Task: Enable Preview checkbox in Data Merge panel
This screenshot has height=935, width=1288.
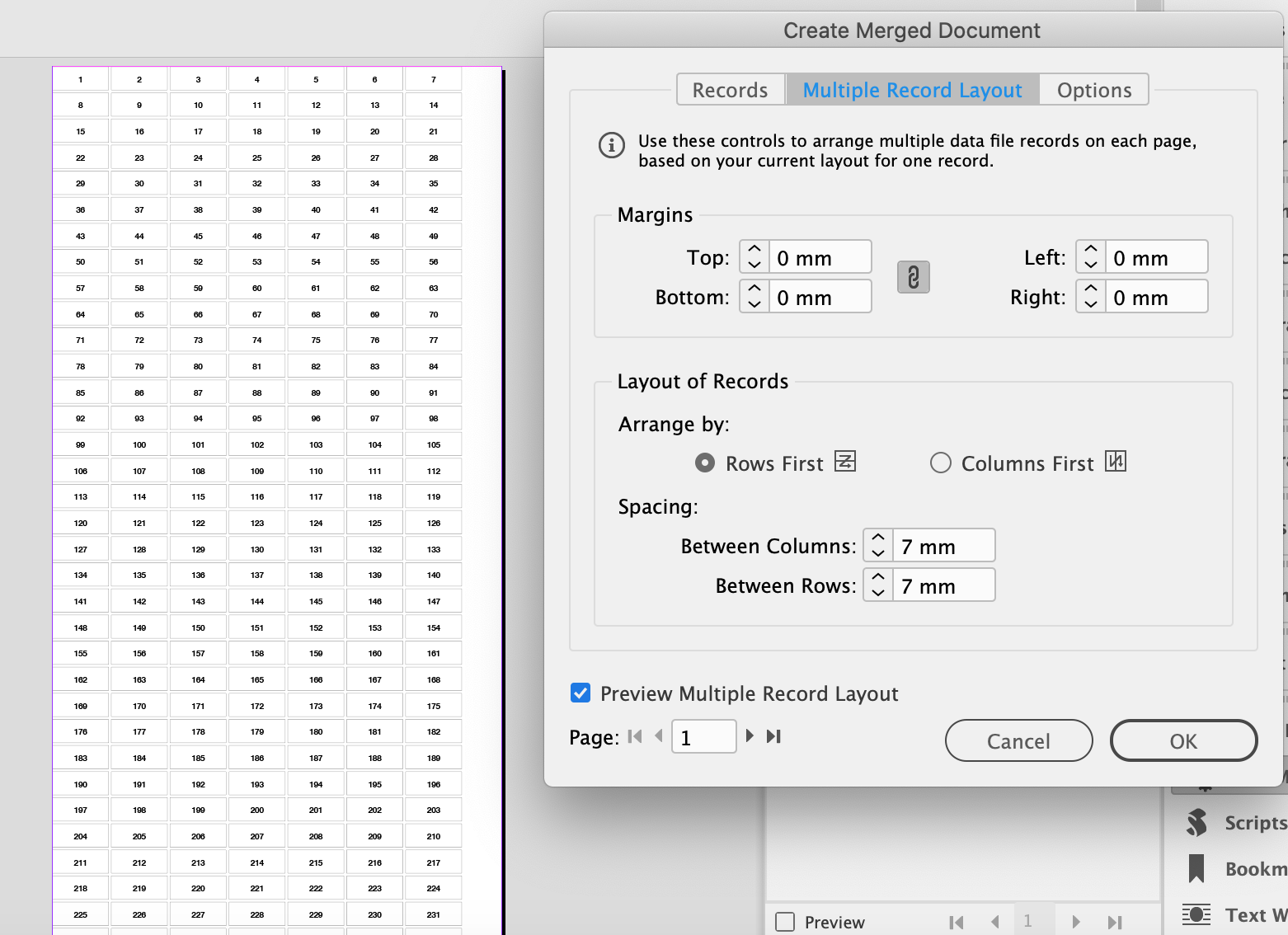Action: pyautogui.click(x=785, y=922)
